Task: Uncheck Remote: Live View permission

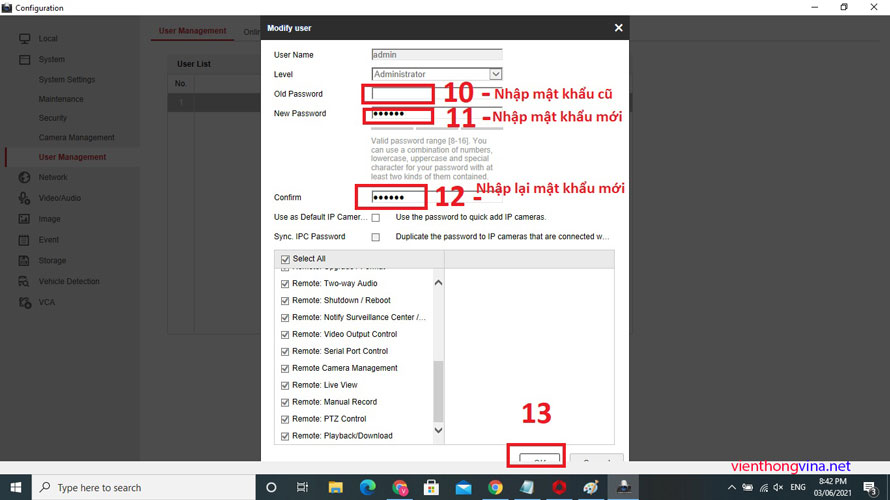Action: click(285, 385)
